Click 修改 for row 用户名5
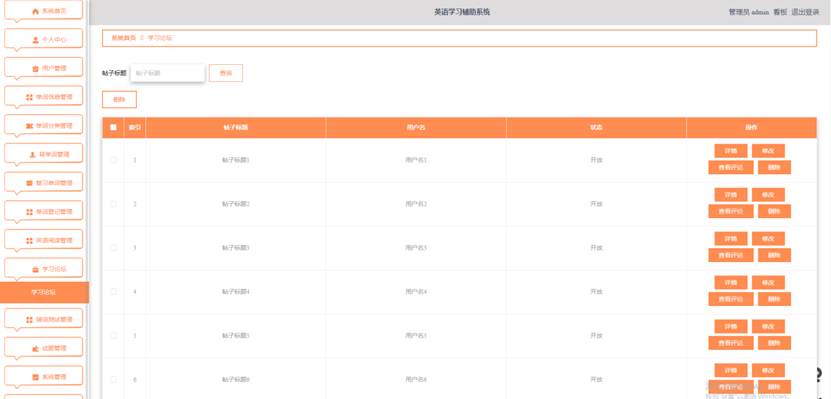The height and width of the screenshot is (399, 831). tap(768, 327)
